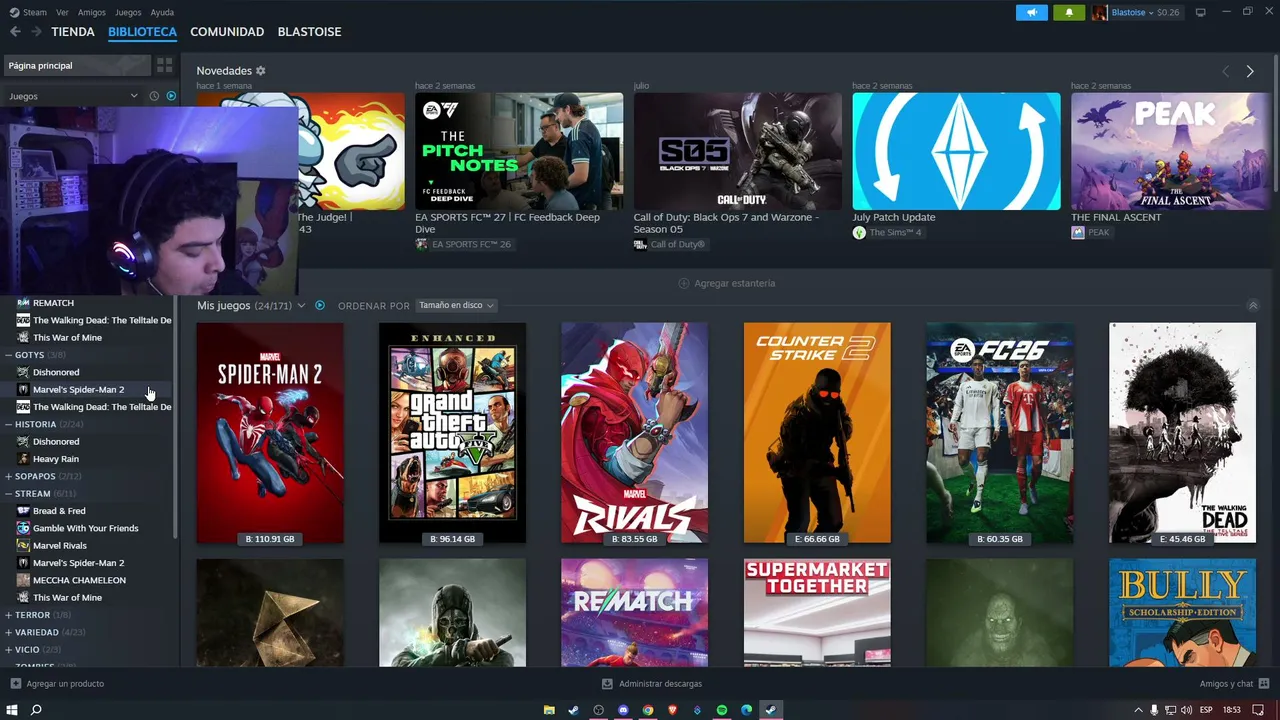This screenshot has height=720, width=1280.
Task: Click the PEAK source link under the news
Action: click(x=1090, y=233)
